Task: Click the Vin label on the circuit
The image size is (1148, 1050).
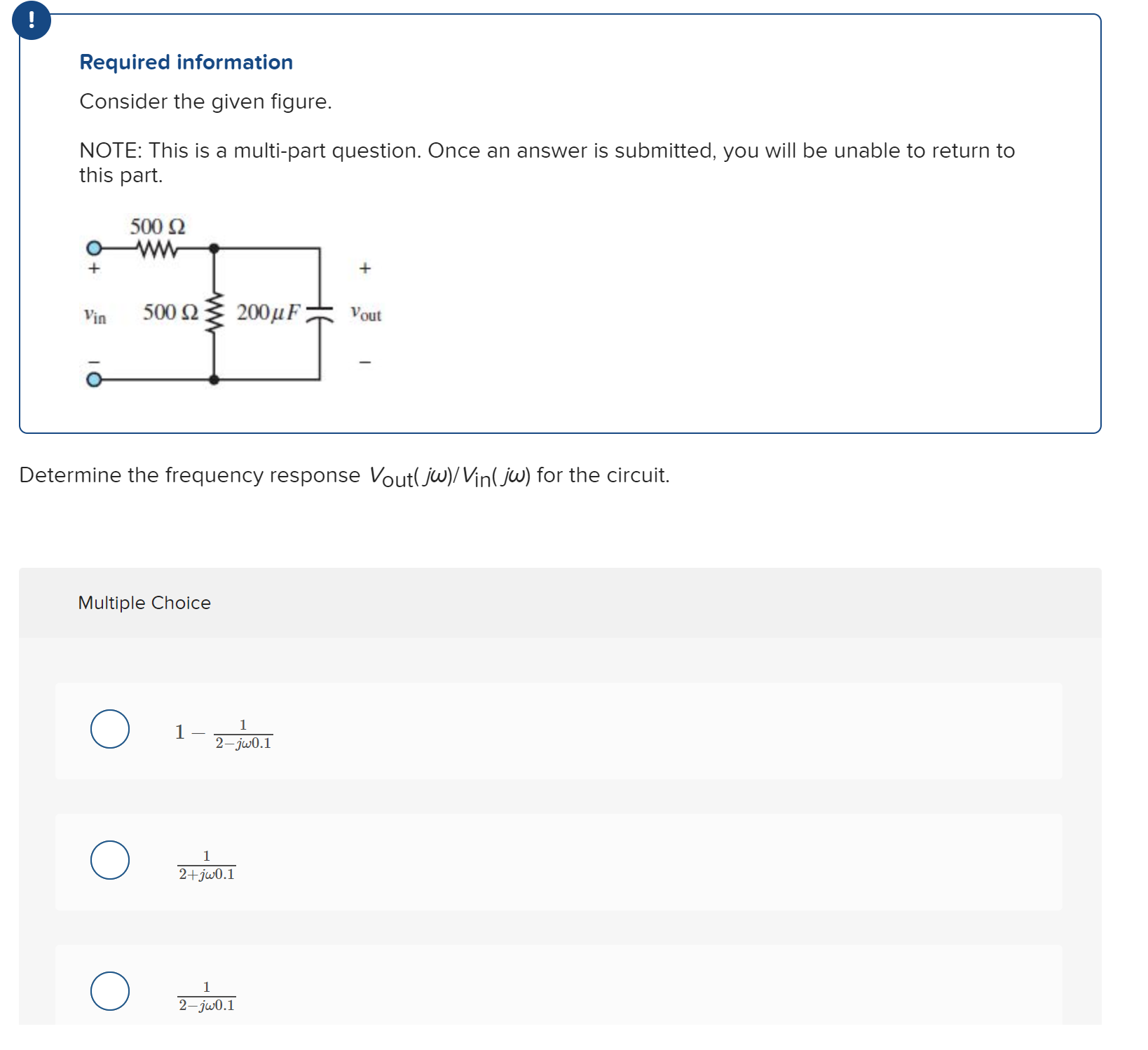Action: 95,316
